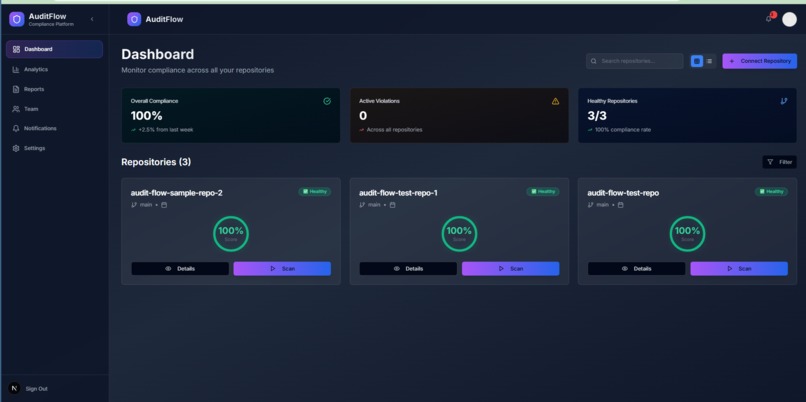Collapse the sidebar with the chevron
The image size is (806, 402).
pos(92,19)
